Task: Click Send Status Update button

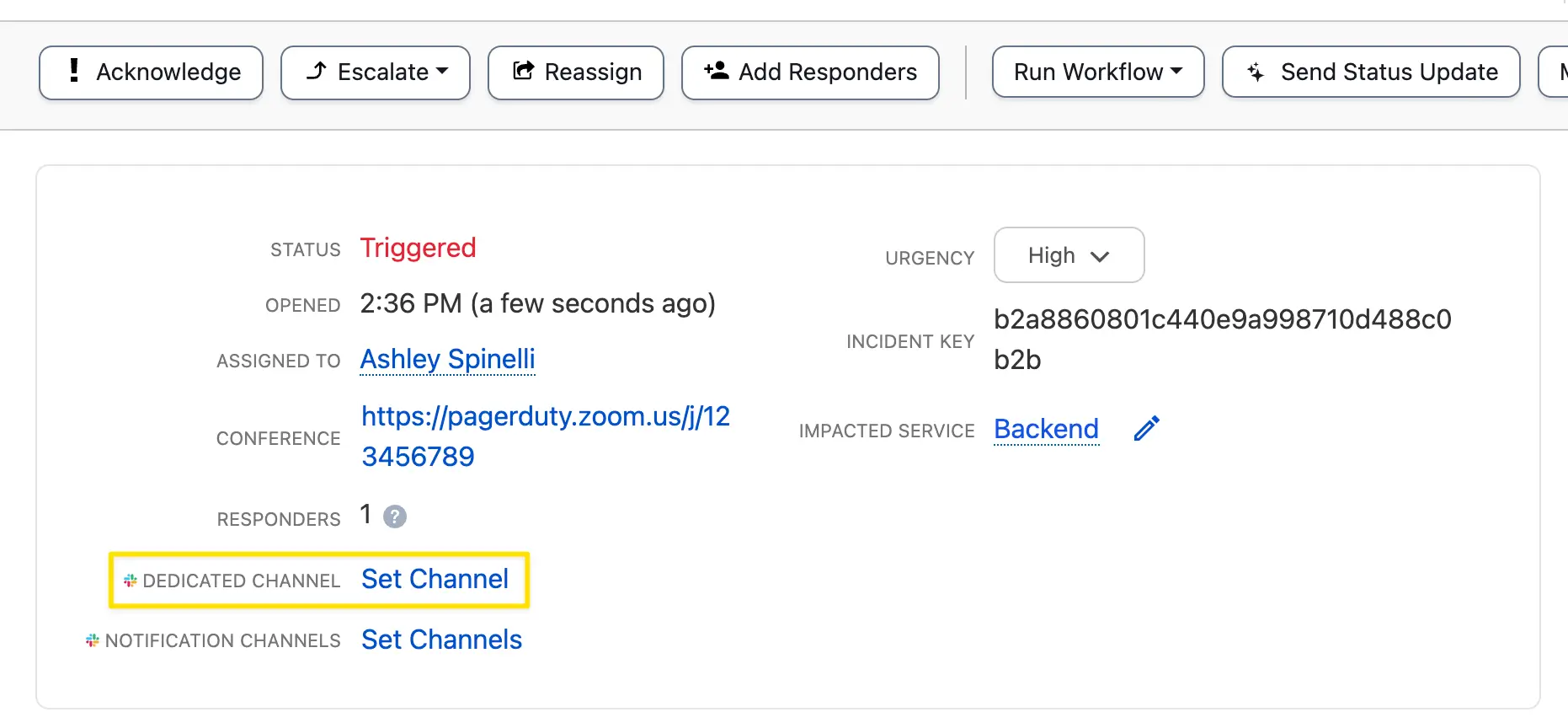Action: [1371, 72]
